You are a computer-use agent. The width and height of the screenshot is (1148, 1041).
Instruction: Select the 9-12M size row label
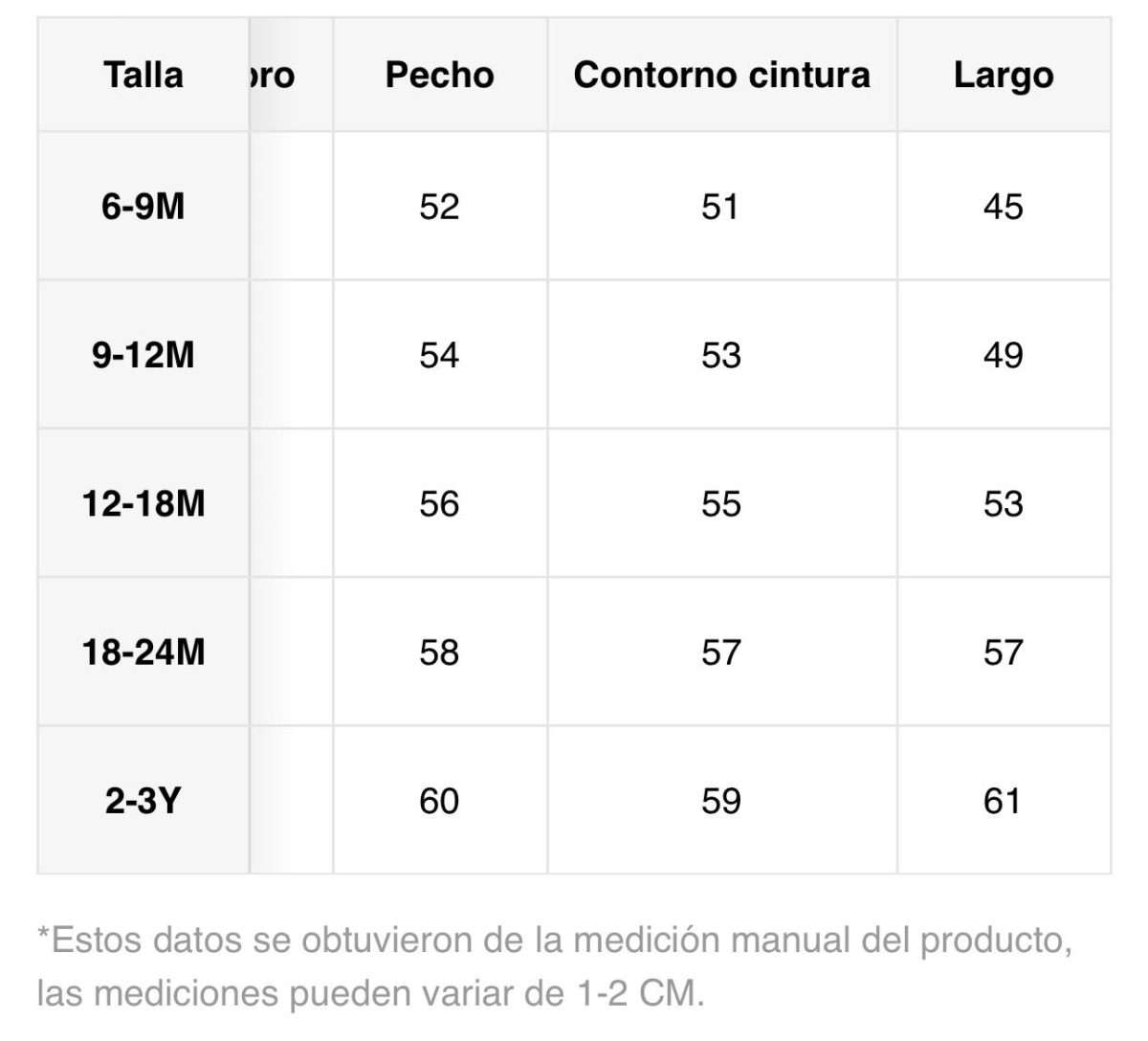tap(143, 355)
